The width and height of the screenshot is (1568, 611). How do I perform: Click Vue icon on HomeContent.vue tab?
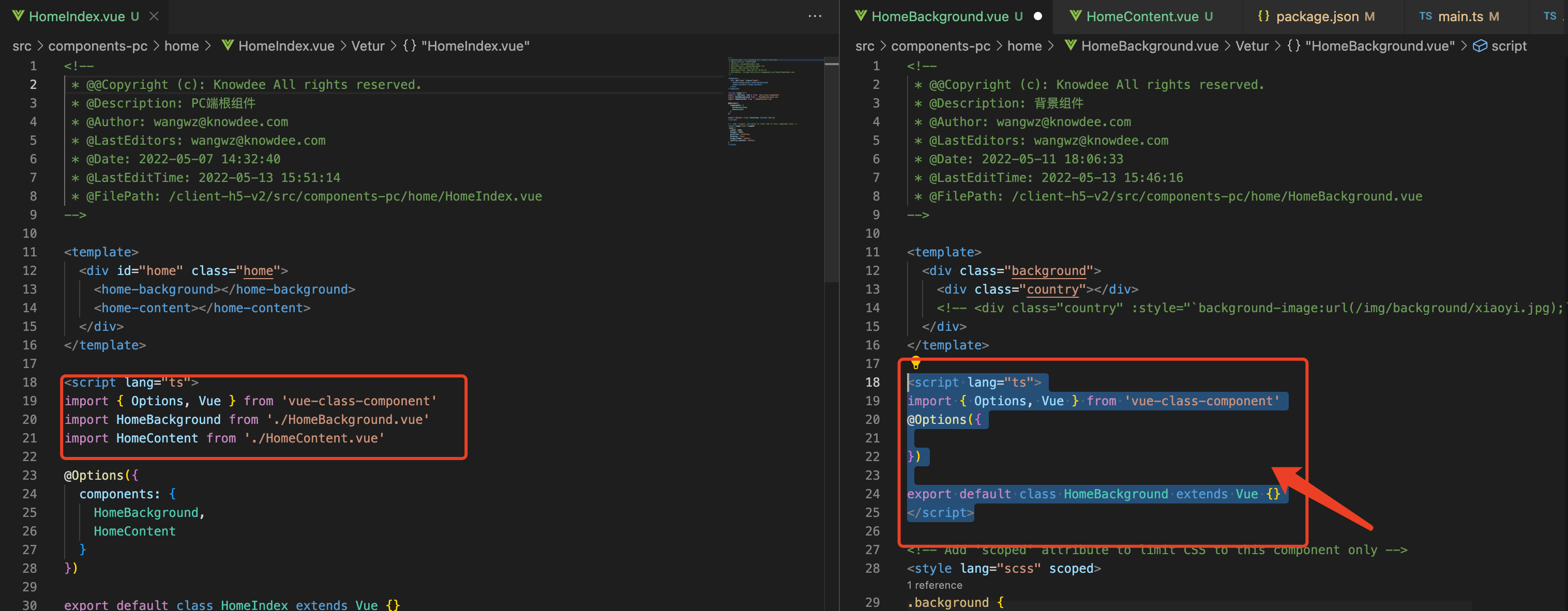1076,17
